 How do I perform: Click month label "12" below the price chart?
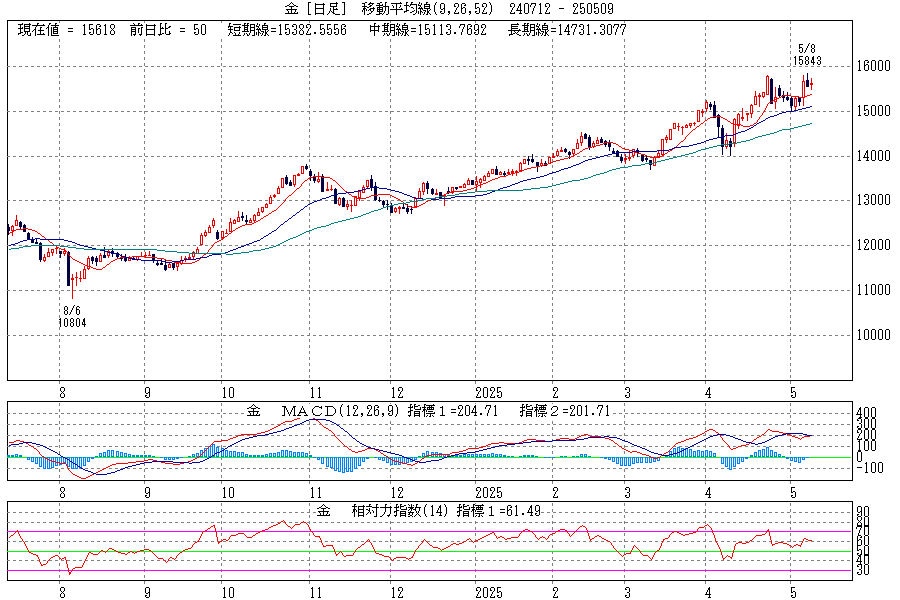click(397, 393)
